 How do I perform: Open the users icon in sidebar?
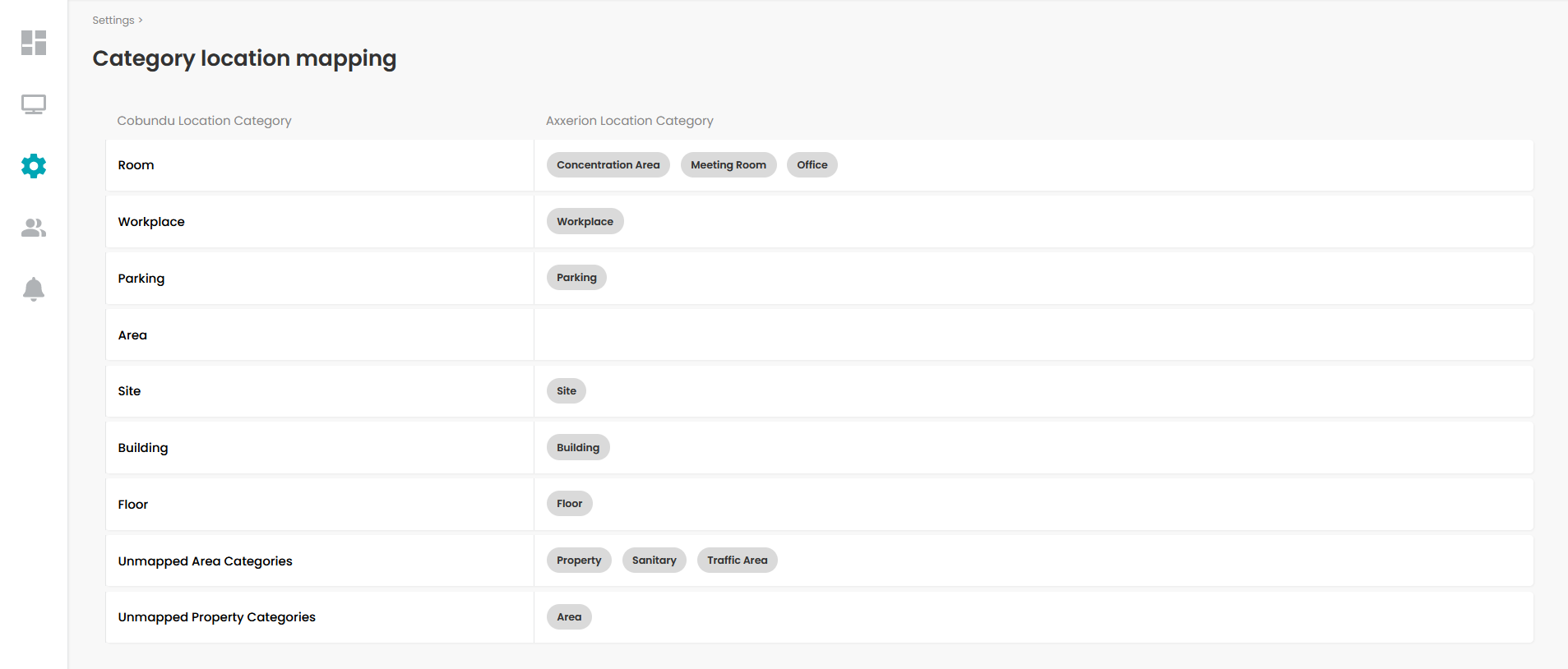(x=34, y=228)
